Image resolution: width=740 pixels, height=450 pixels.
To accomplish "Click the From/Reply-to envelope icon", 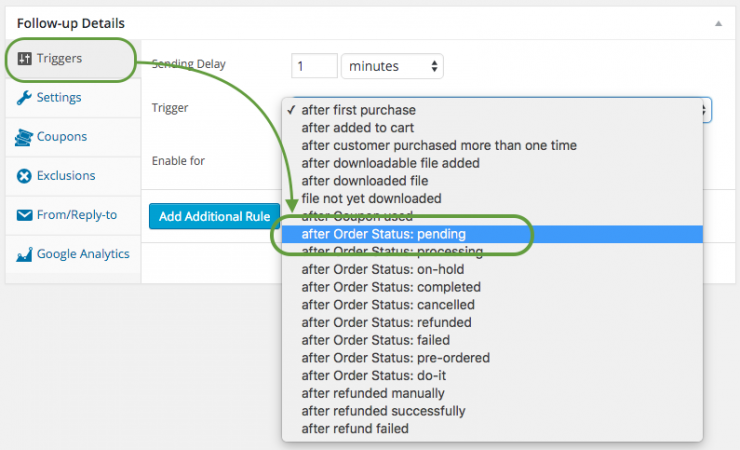I will [x=24, y=215].
